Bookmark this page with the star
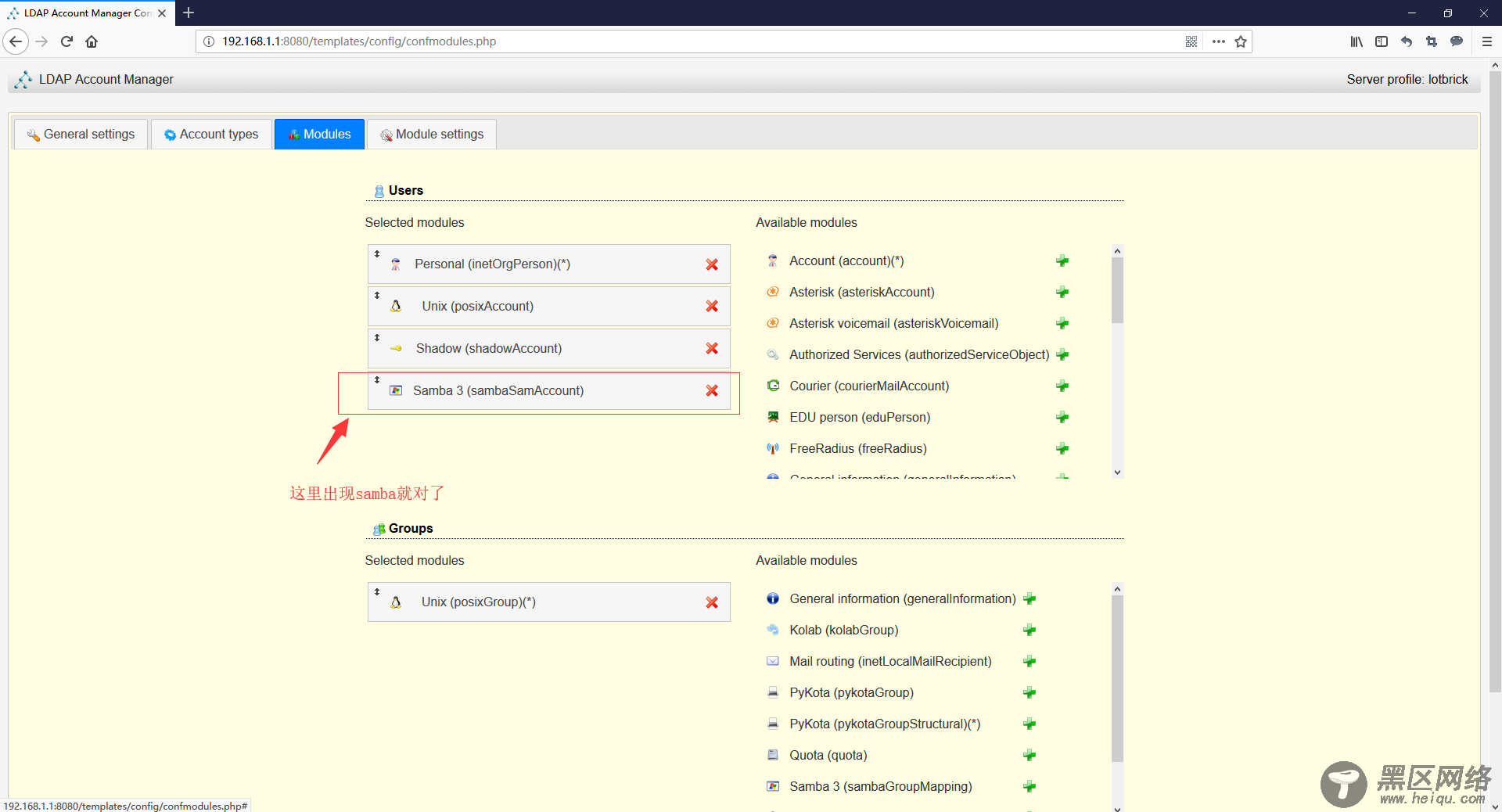Screen dimensions: 1502x812 point(1241,41)
